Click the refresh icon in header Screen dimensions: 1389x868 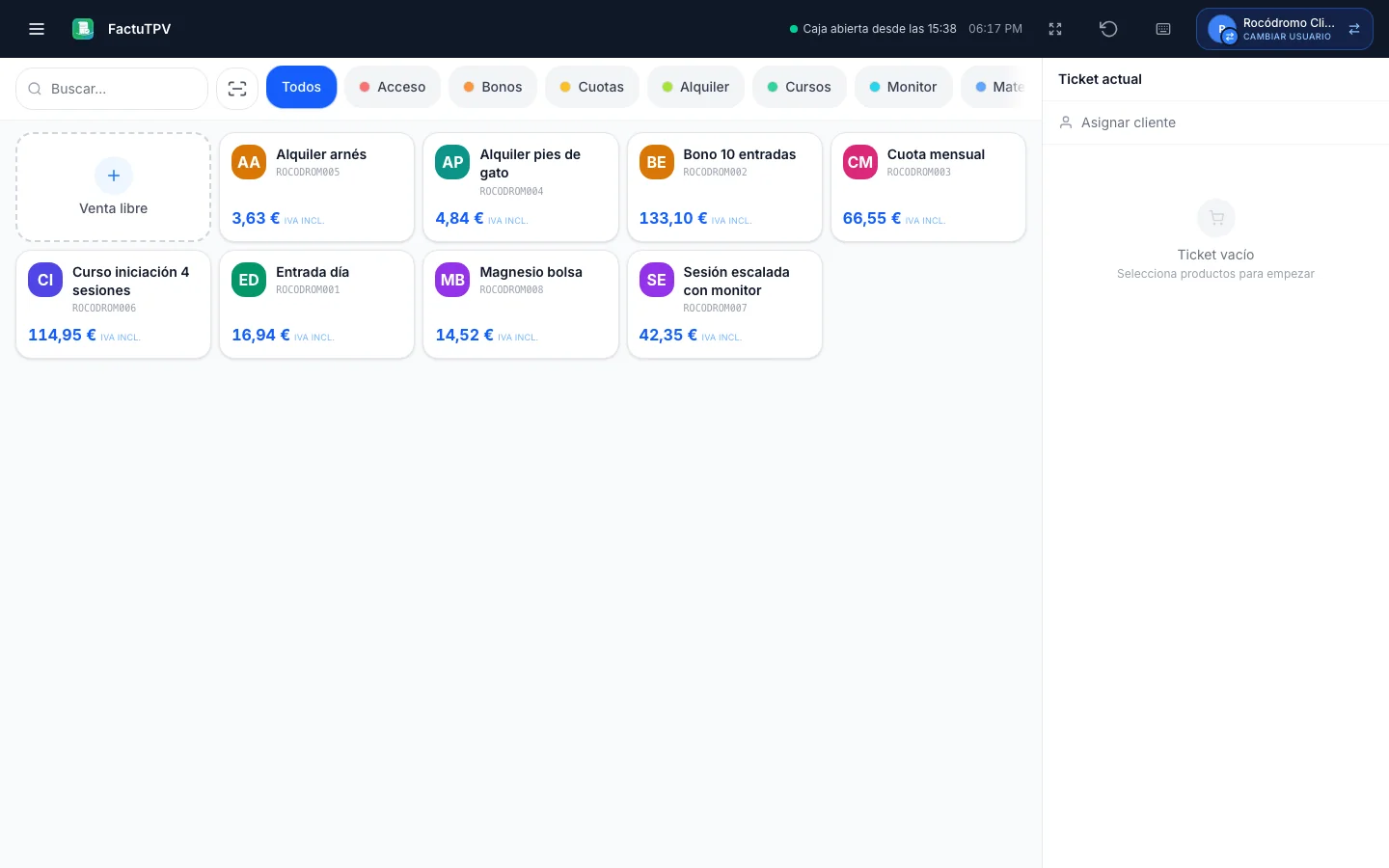1108,29
